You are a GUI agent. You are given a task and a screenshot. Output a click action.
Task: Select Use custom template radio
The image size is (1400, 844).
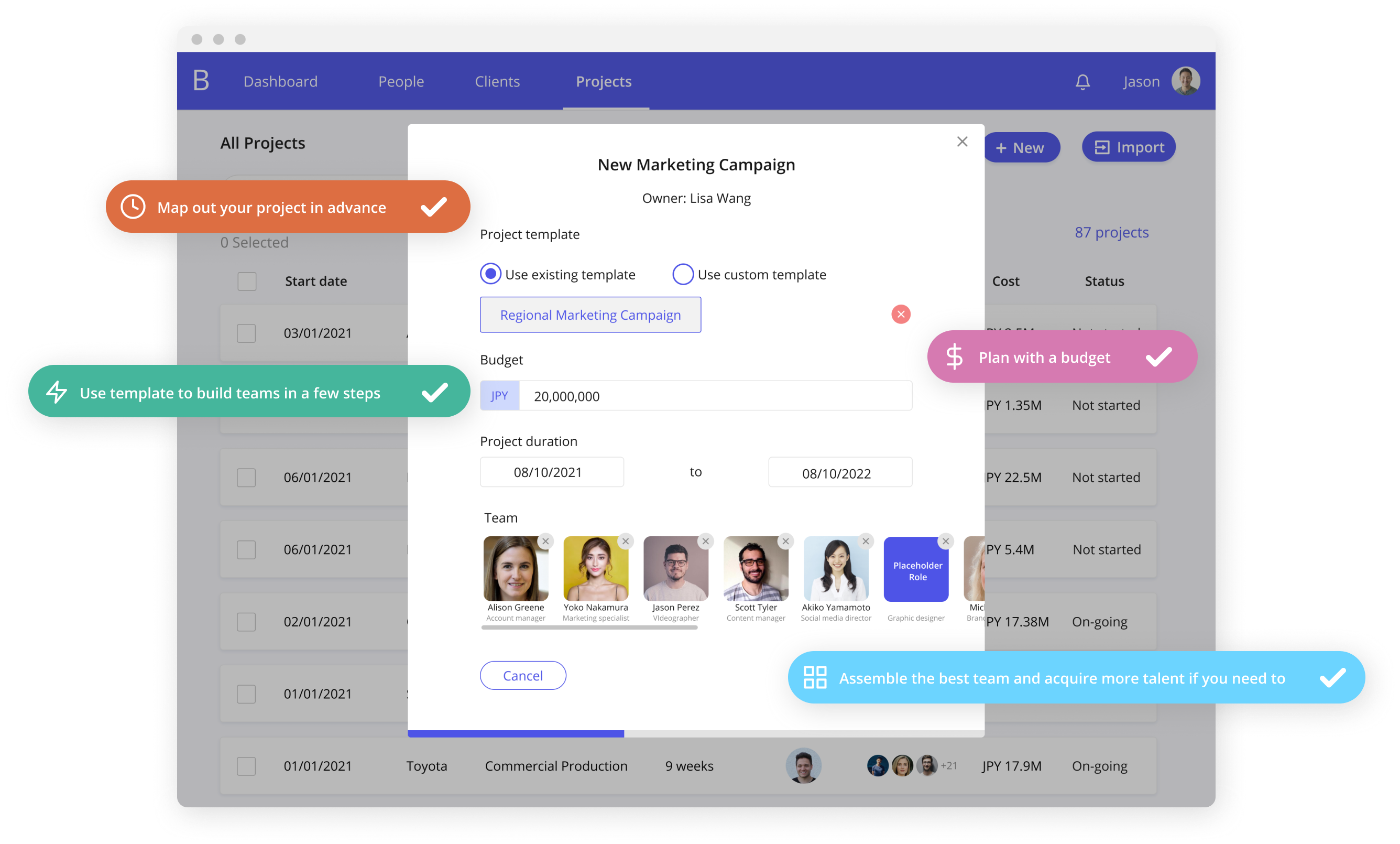pyautogui.click(x=683, y=274)
